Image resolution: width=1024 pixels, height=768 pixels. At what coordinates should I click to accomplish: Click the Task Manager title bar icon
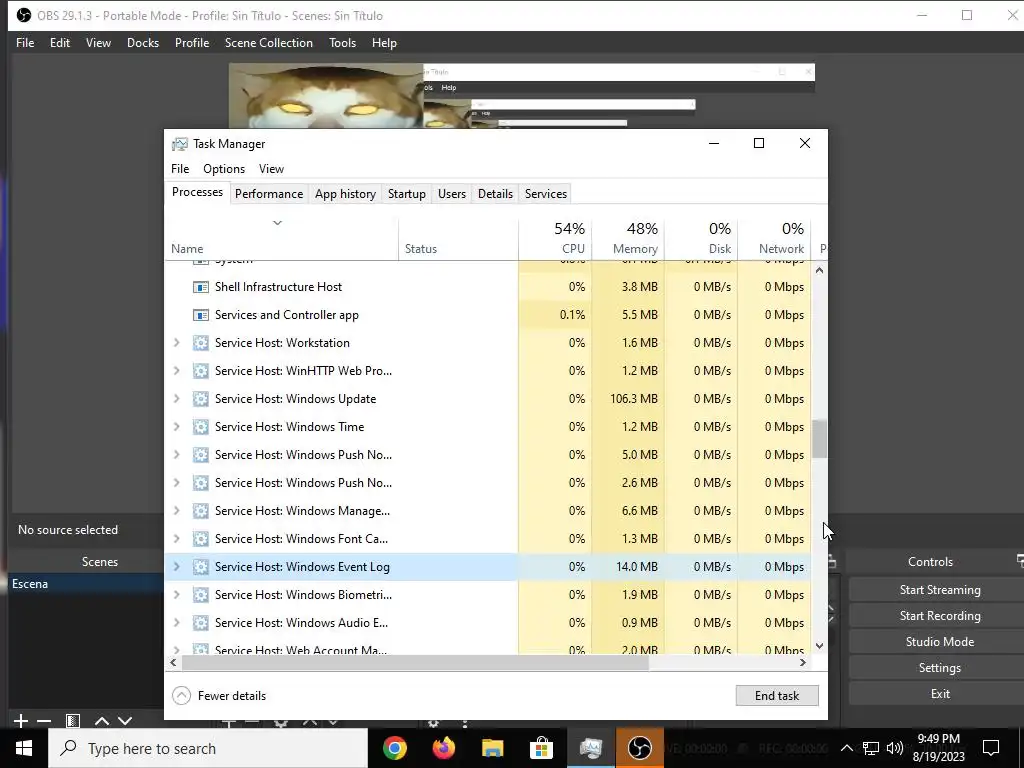coord(180,144)
